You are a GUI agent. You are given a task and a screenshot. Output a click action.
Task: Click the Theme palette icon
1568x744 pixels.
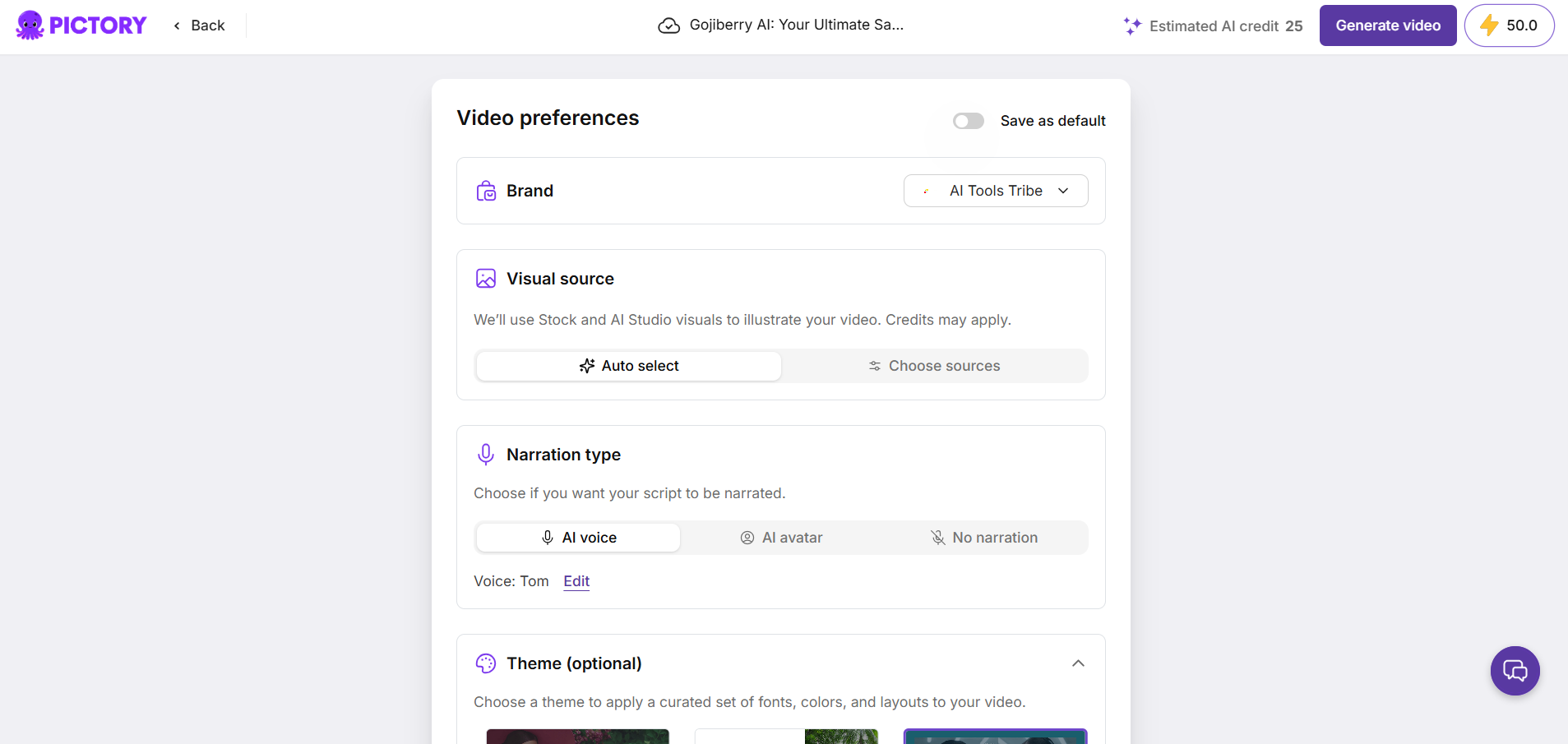(x=486, y=663)
